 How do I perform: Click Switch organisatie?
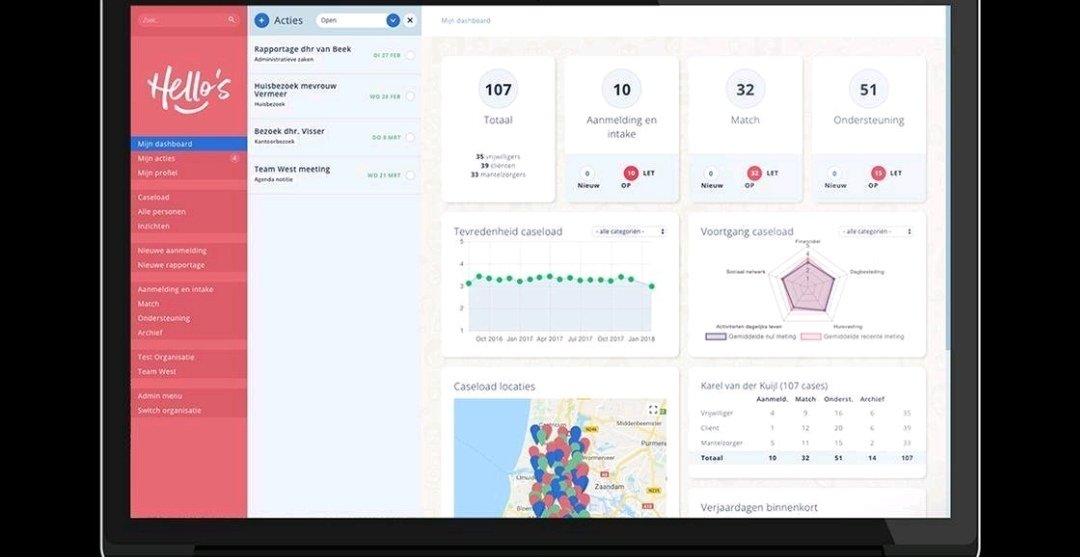coord(169,410)
